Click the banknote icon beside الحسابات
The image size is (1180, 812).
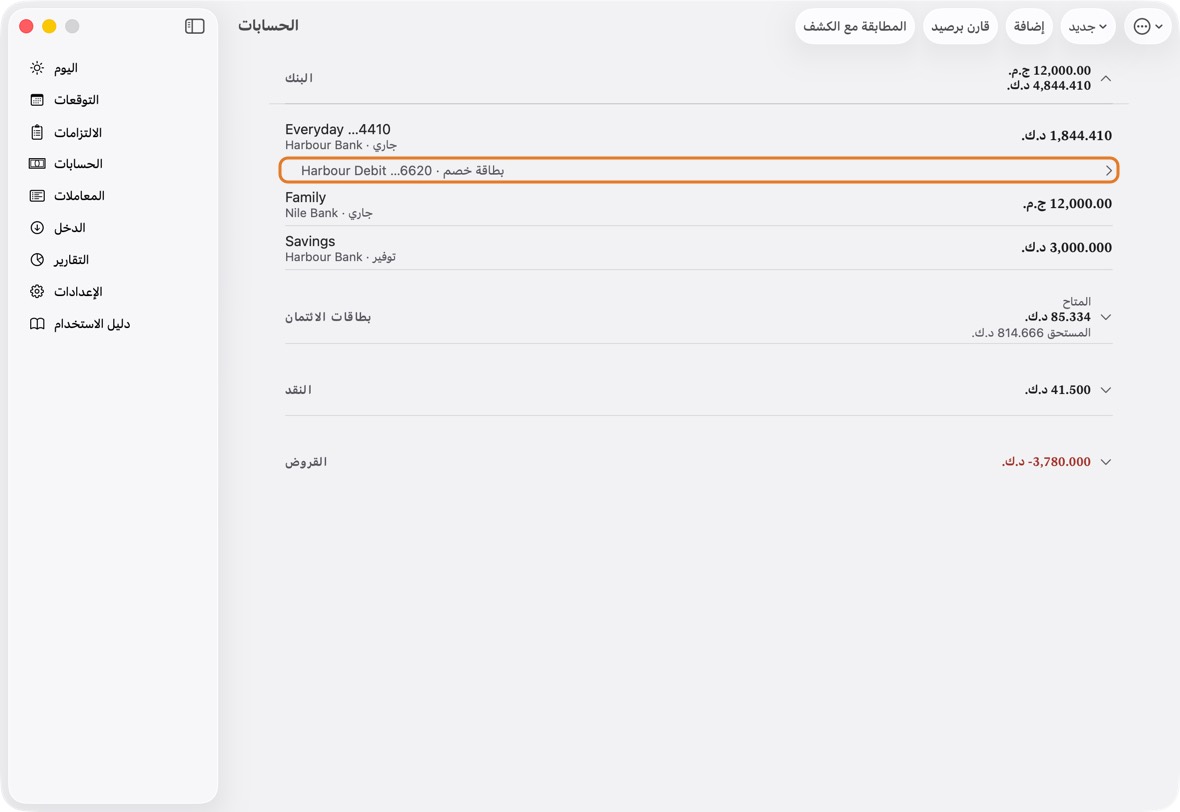pos(37,164)
